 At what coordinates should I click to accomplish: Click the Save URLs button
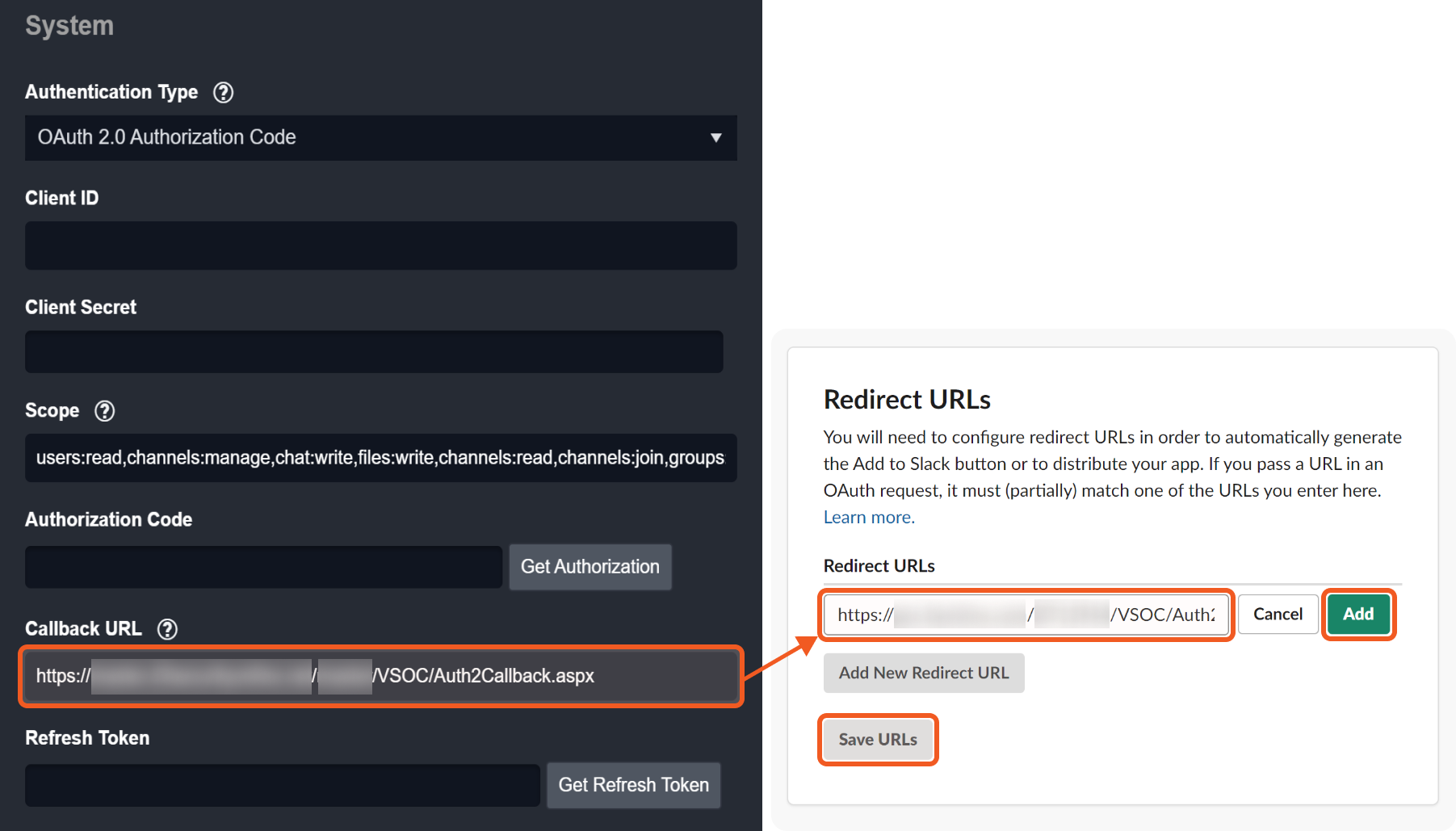pos(878,740)
